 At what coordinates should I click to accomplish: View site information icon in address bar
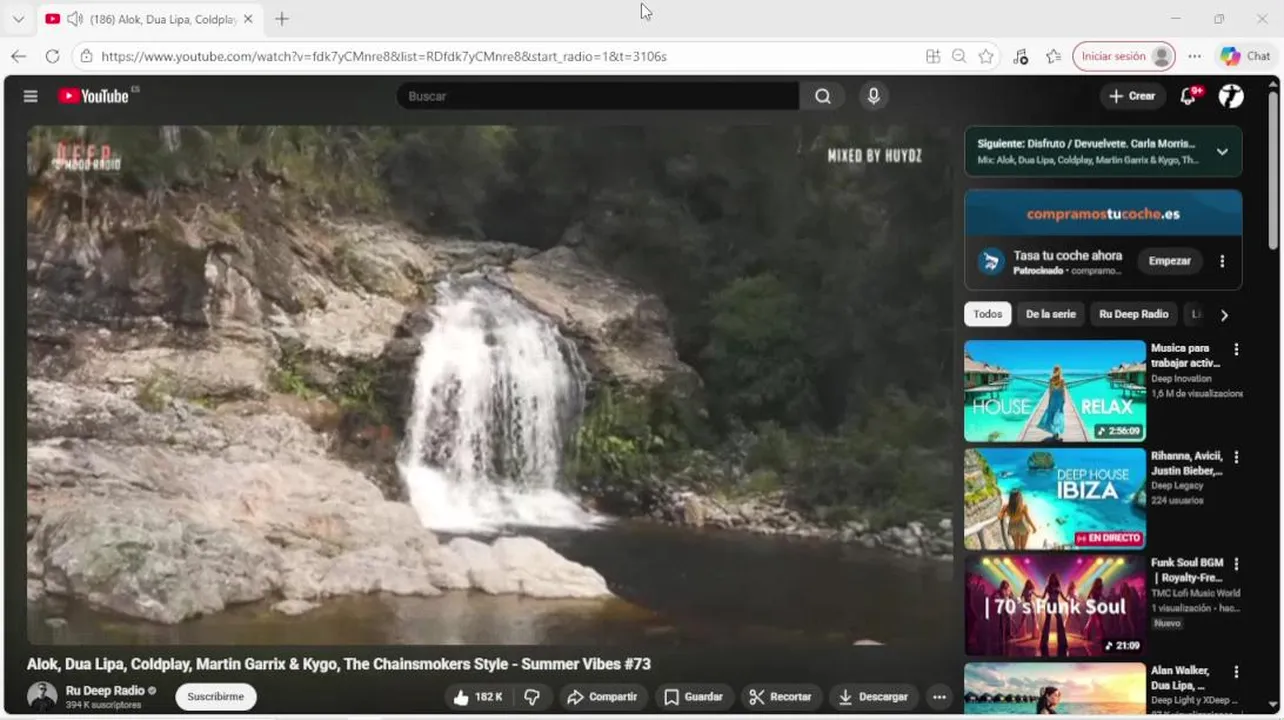pos(87,56)
